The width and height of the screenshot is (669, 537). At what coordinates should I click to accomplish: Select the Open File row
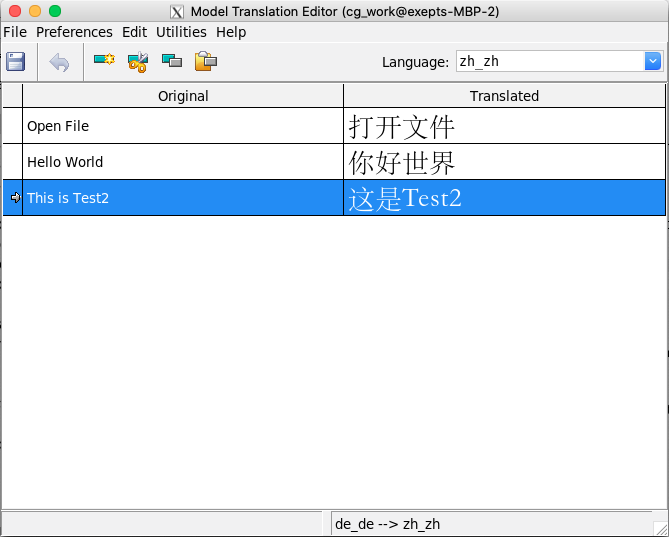point(182,126)
